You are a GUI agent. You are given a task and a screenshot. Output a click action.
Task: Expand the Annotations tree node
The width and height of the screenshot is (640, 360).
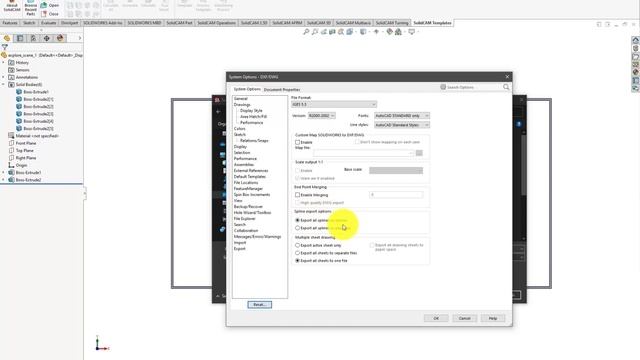click(4, 77)
